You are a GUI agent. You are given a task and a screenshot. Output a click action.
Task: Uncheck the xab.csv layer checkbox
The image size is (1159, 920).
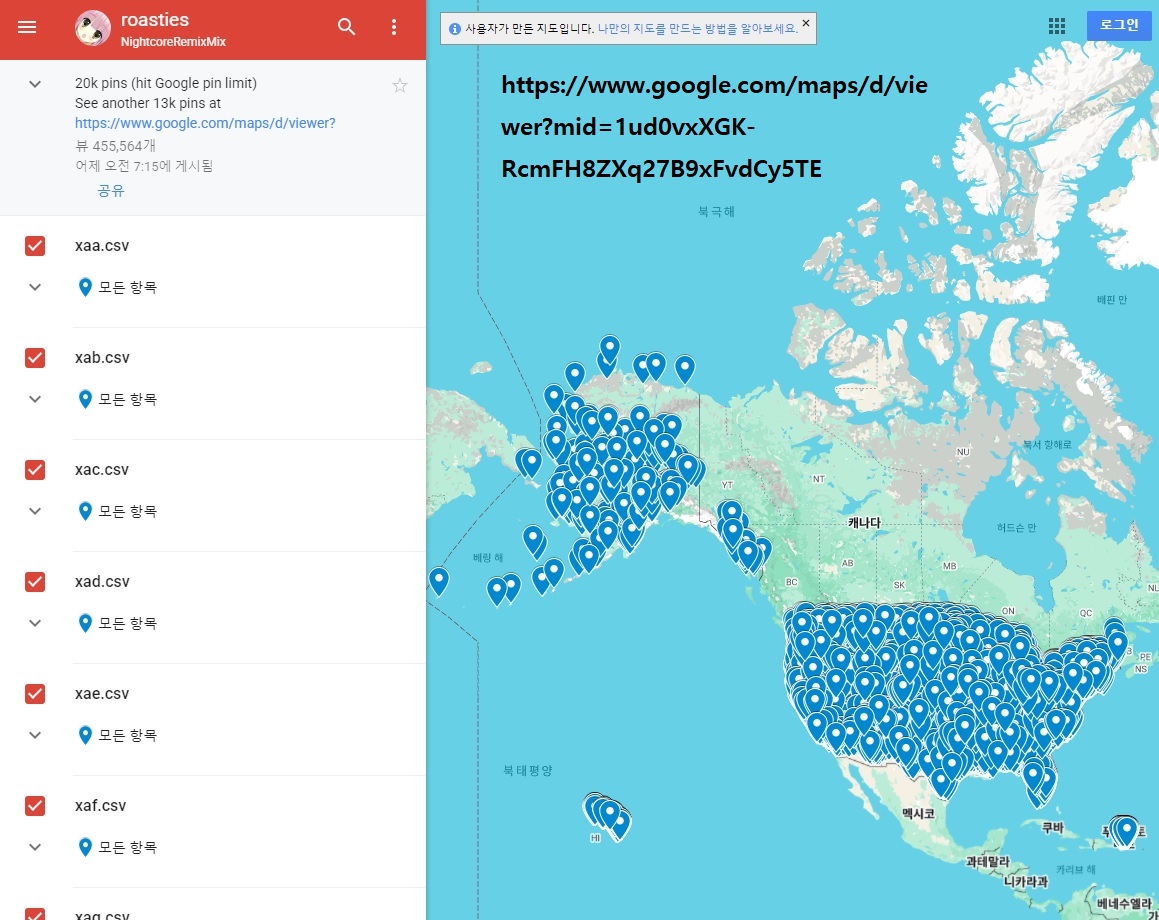coord(35,358)
